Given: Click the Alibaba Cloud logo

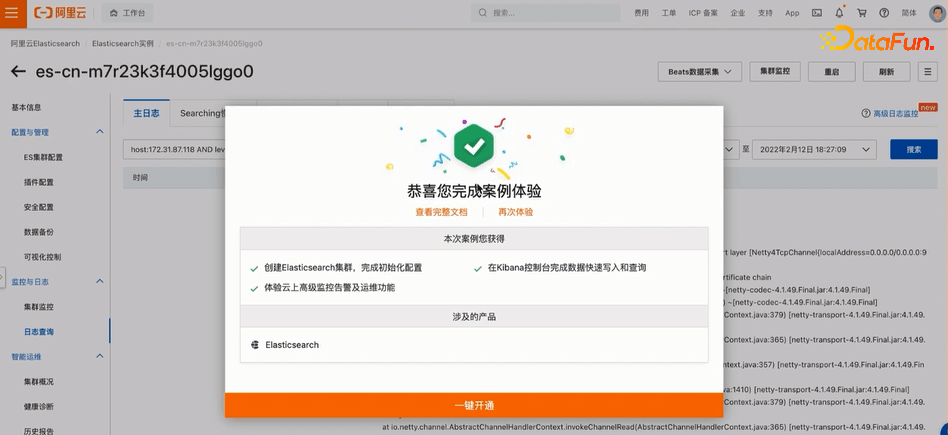Looking at the screenshot, I should point(62,13).
